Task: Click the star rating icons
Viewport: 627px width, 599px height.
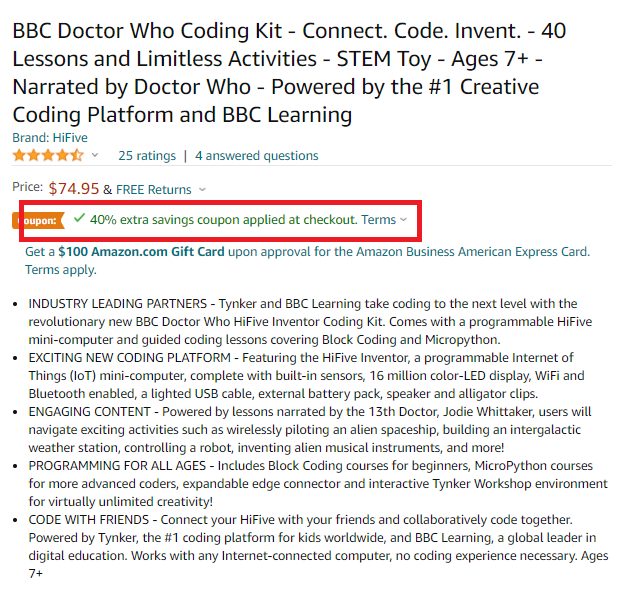Action: (48, 156)
